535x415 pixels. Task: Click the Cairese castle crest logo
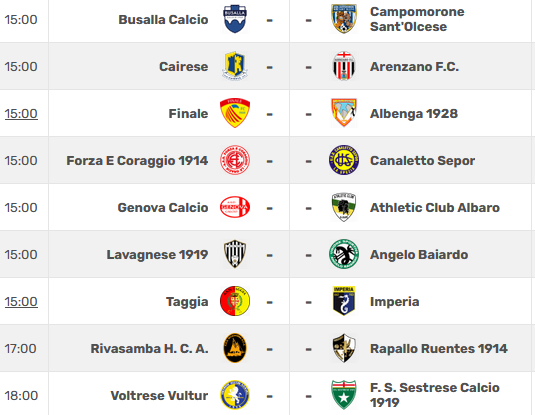point(235,66)
